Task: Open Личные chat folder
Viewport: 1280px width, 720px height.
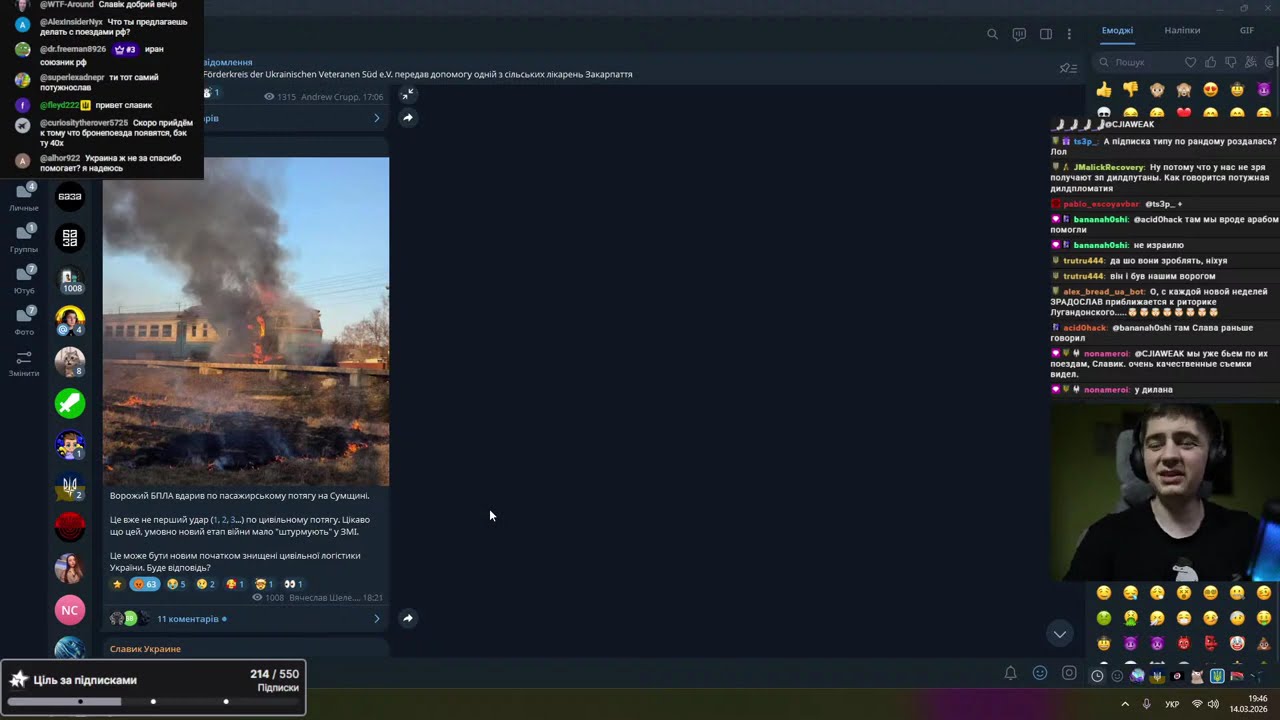Action: 24,197
